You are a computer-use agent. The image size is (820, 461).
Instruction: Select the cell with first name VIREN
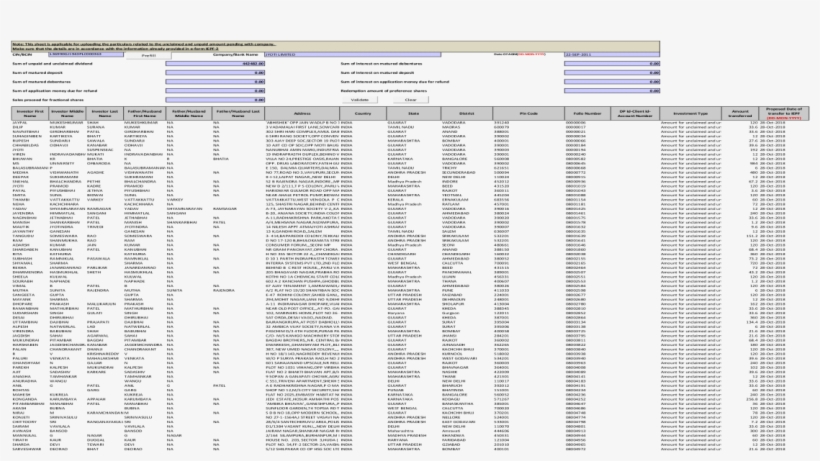tap(30, 154)
